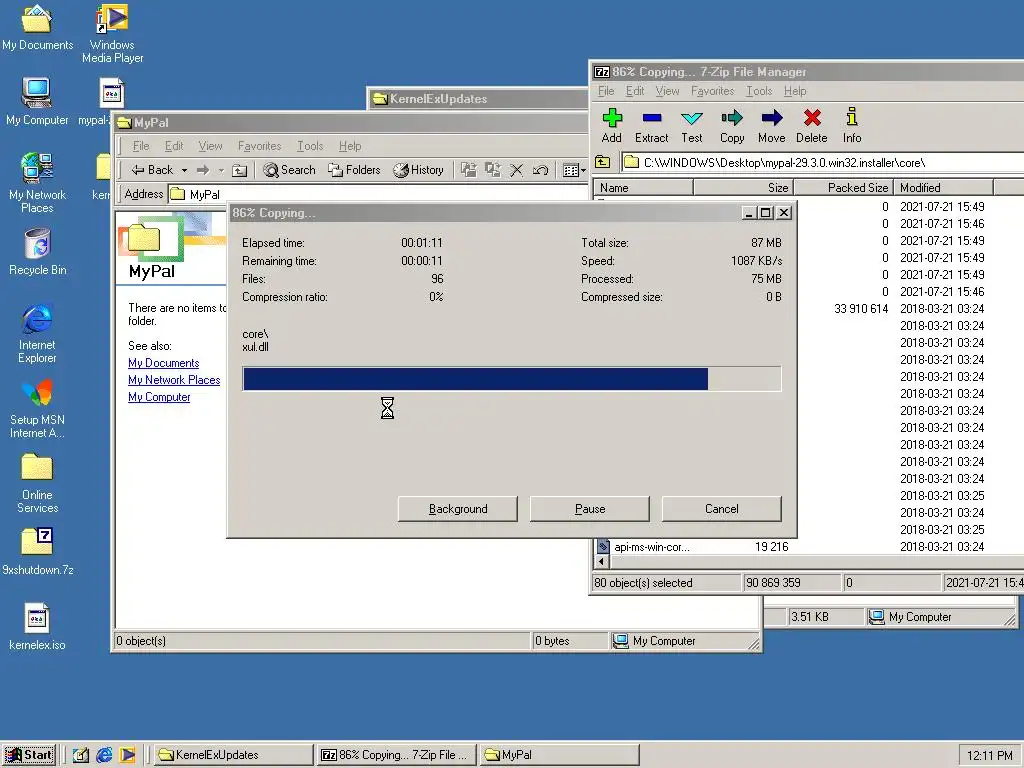Screen dimensions: 1024x768
Task: Click the Move icon in 7-Zip toolbar
Action: pos(772,125)
